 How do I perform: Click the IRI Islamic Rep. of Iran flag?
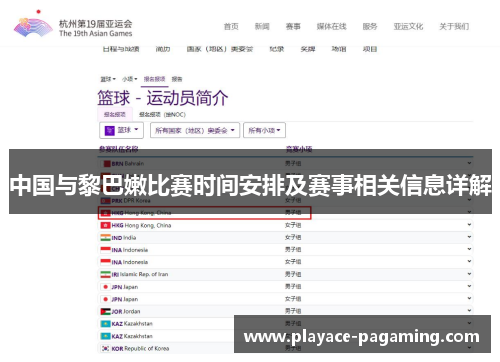click(x=105, y=274)
